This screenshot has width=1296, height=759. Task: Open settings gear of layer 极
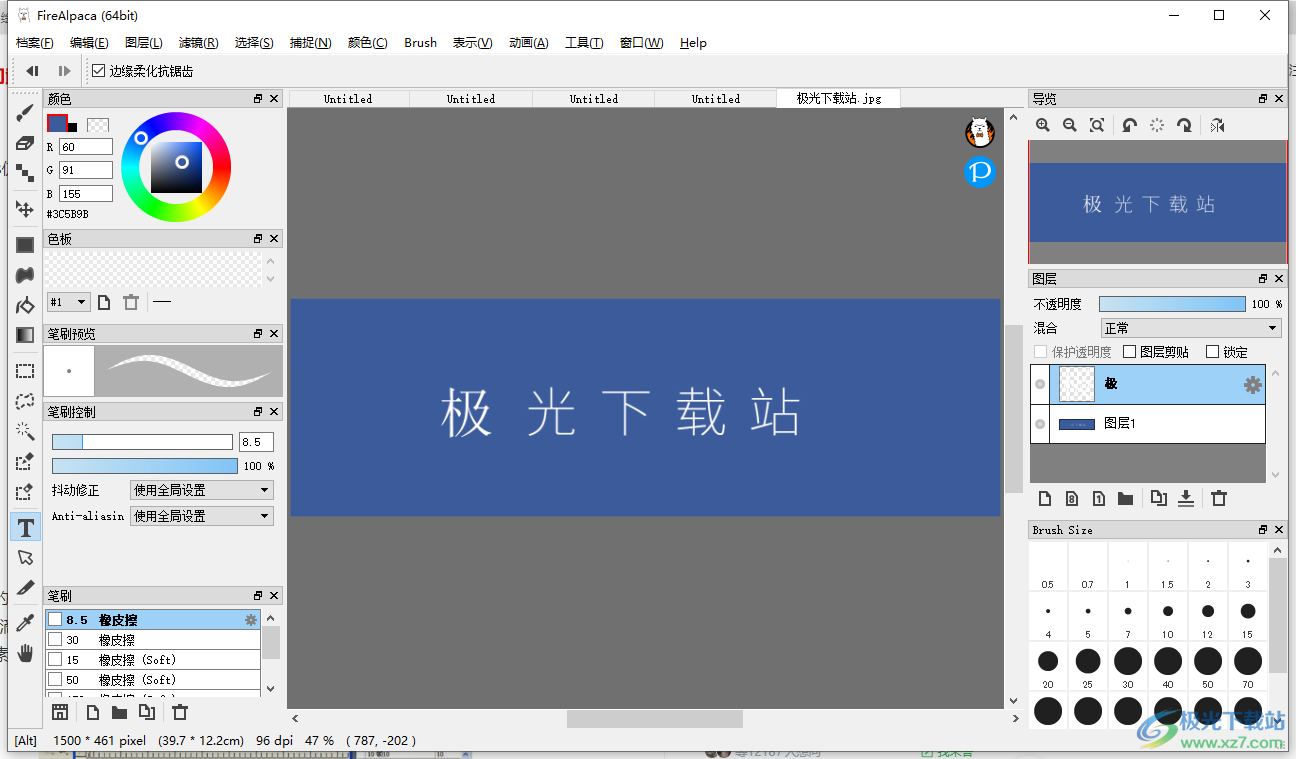tap(1252, 385)
